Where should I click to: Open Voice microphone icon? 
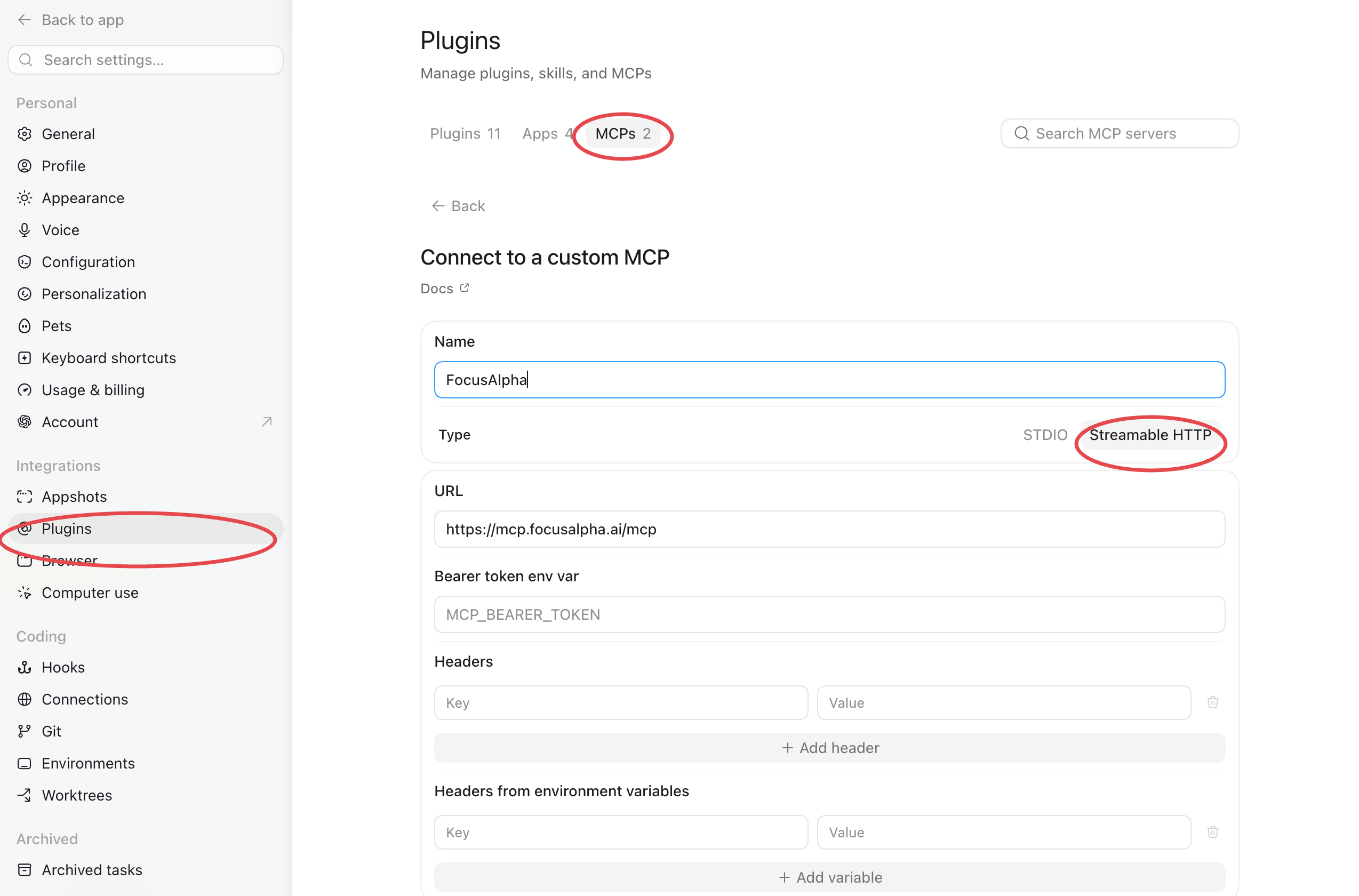[25, 230]
